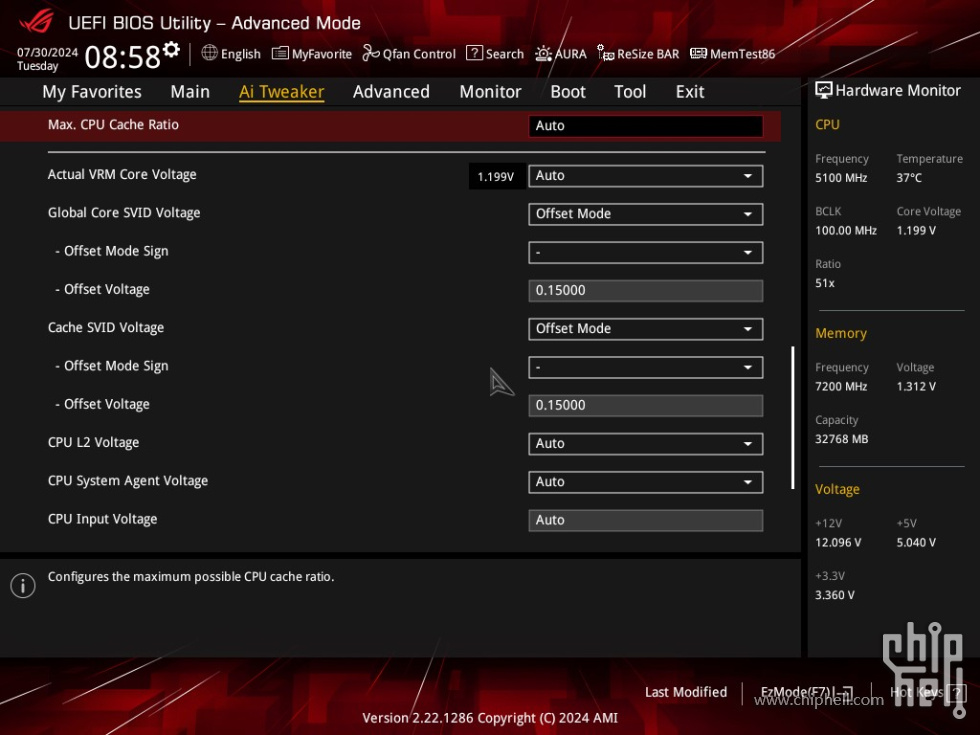Select the CPU L2 Voltage label

coord(93,442)
